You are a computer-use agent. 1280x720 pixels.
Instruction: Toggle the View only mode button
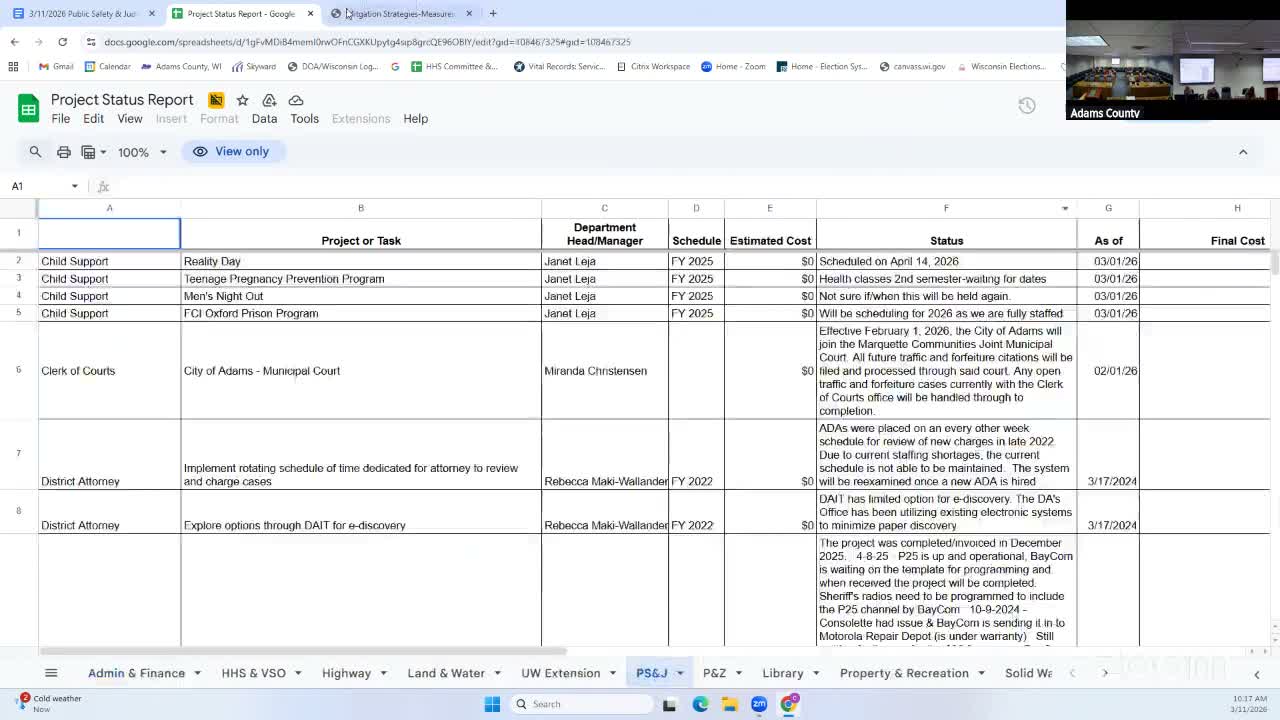(231, 152)
